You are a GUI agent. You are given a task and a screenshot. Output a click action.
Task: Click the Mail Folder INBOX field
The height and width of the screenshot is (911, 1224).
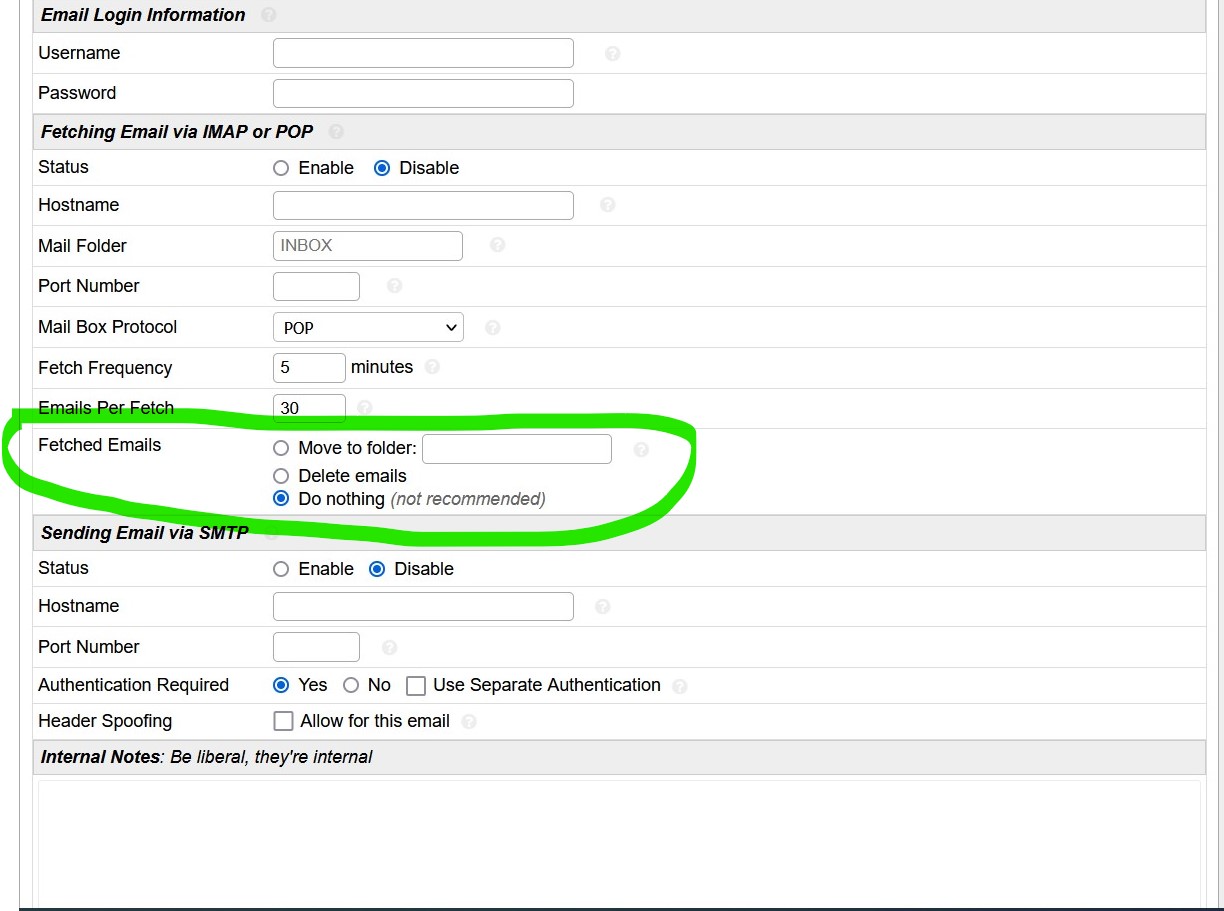pos(368,245)
